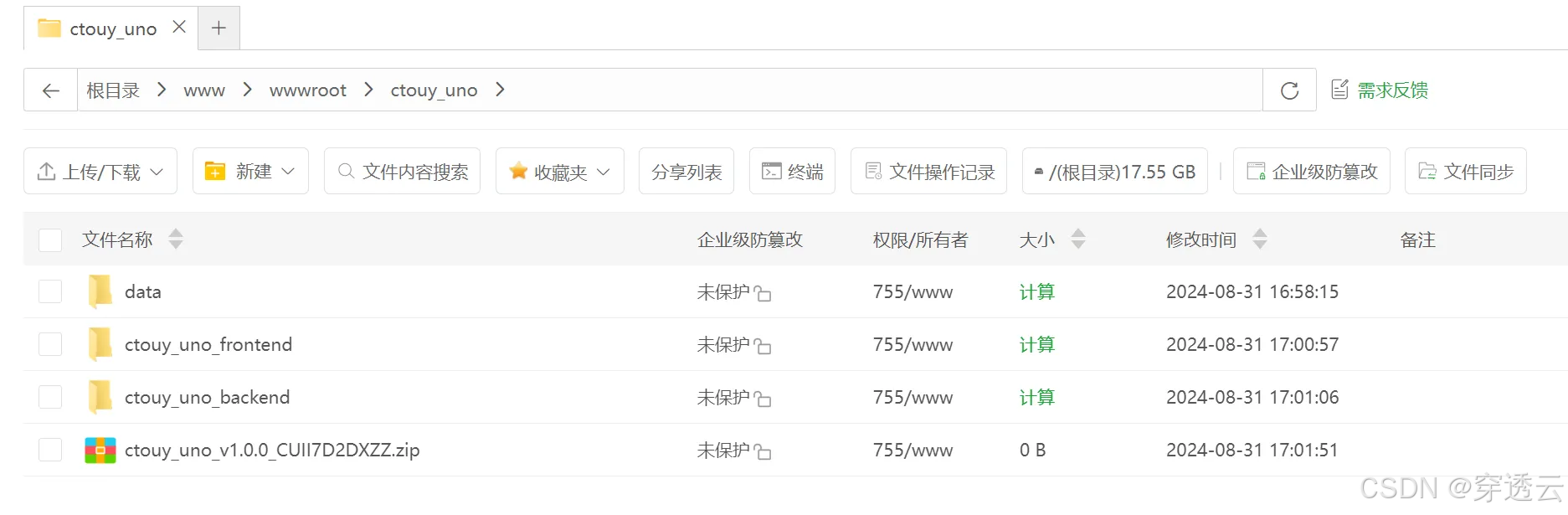
Task: Check the ctouy_uno_backend row checkbox
Action: (x=50, y=397)
